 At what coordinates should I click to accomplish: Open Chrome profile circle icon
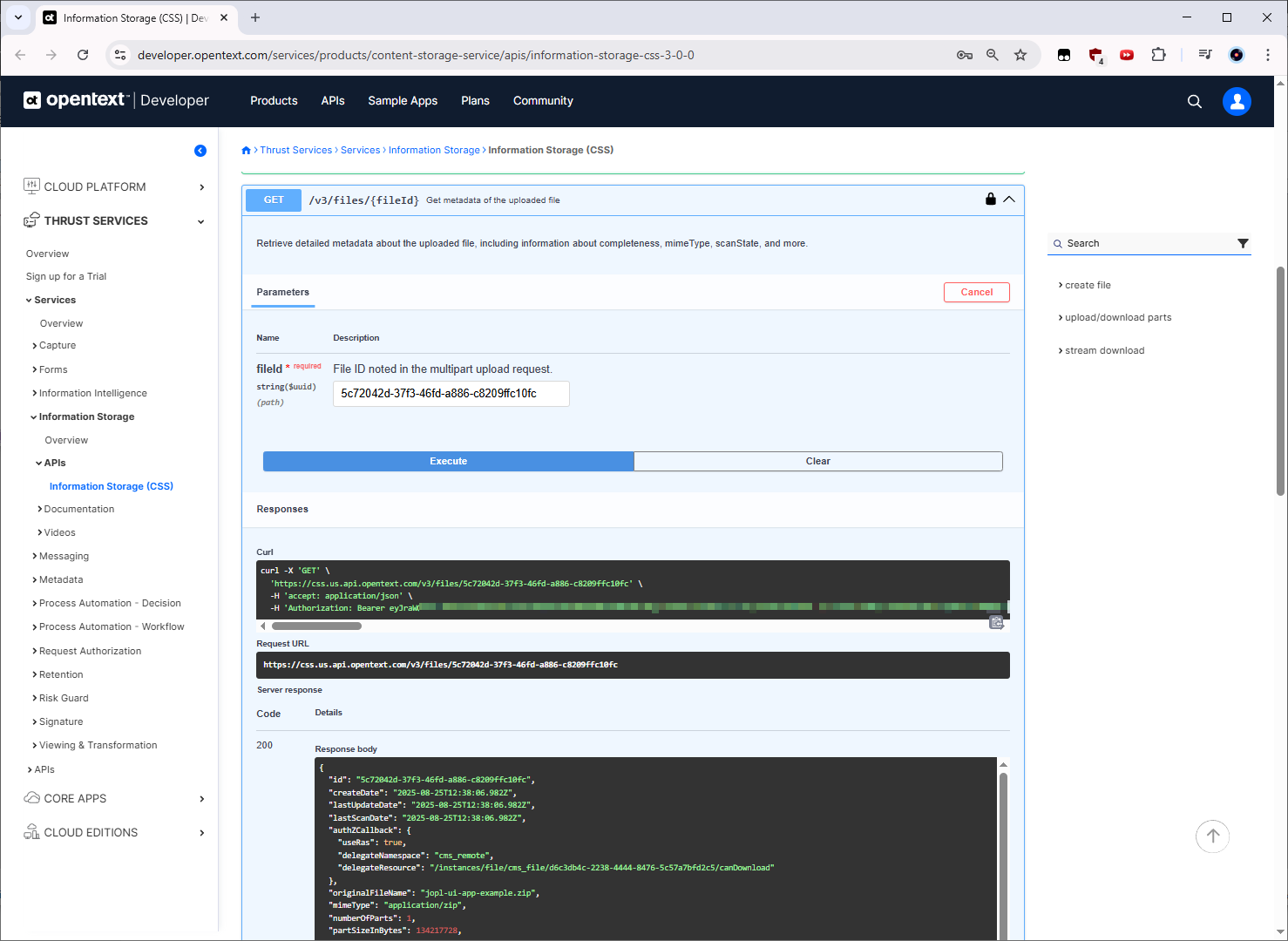pos(1237,55)
